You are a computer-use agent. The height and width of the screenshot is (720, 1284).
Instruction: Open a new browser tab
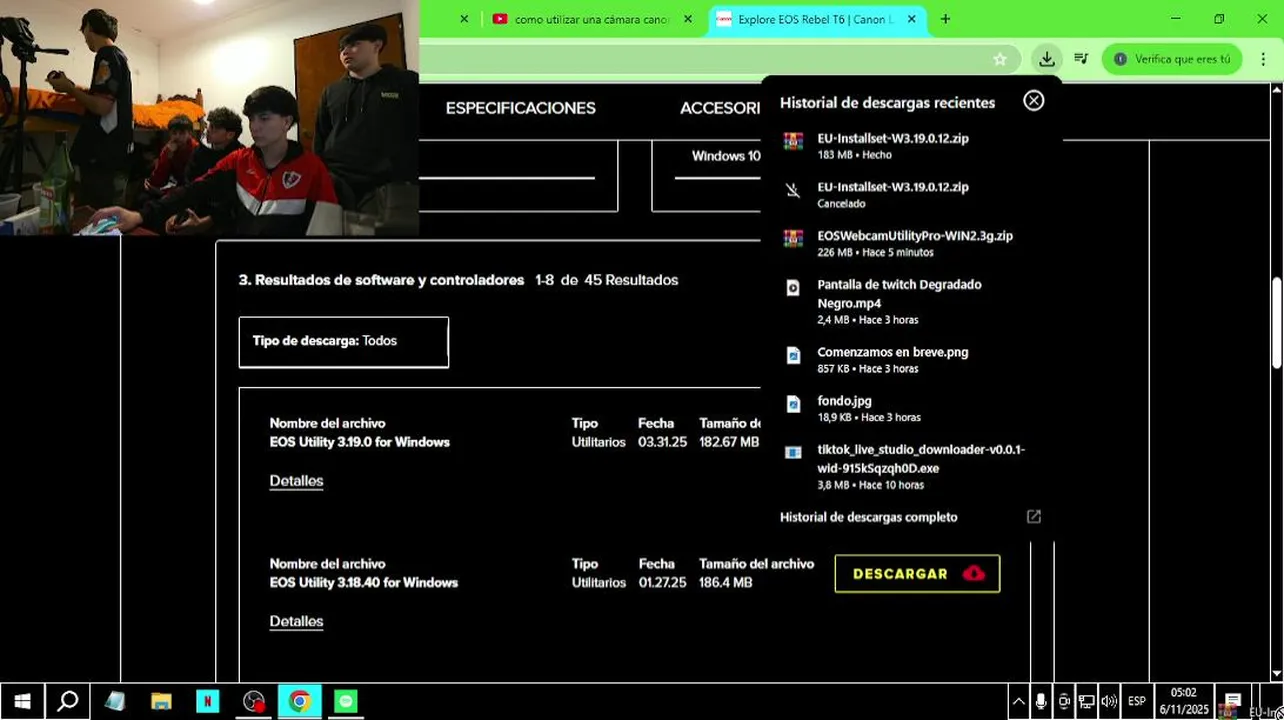coord(945,19)
